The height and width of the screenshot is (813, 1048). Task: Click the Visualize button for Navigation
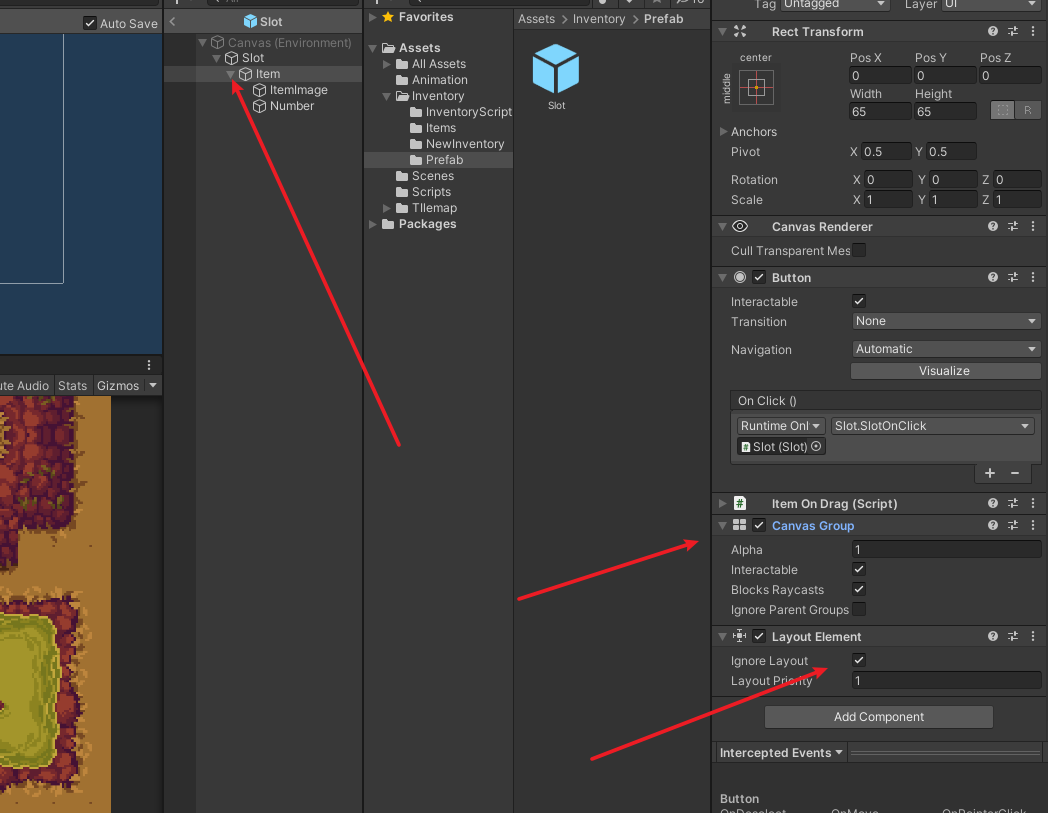(x=945, y=371)
